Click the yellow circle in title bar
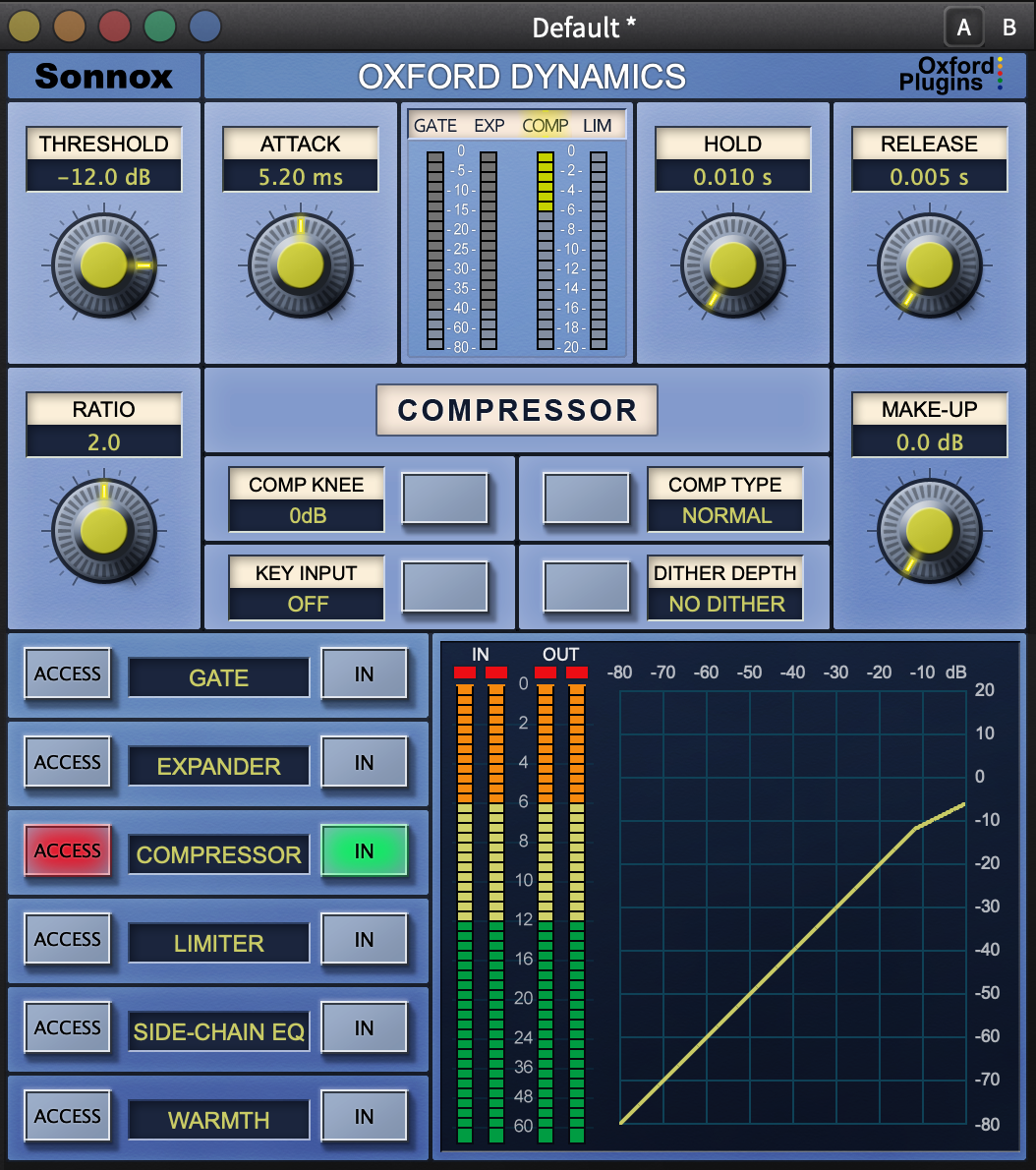Viewport: 1036px width, 1170px height. click(24, 27)
